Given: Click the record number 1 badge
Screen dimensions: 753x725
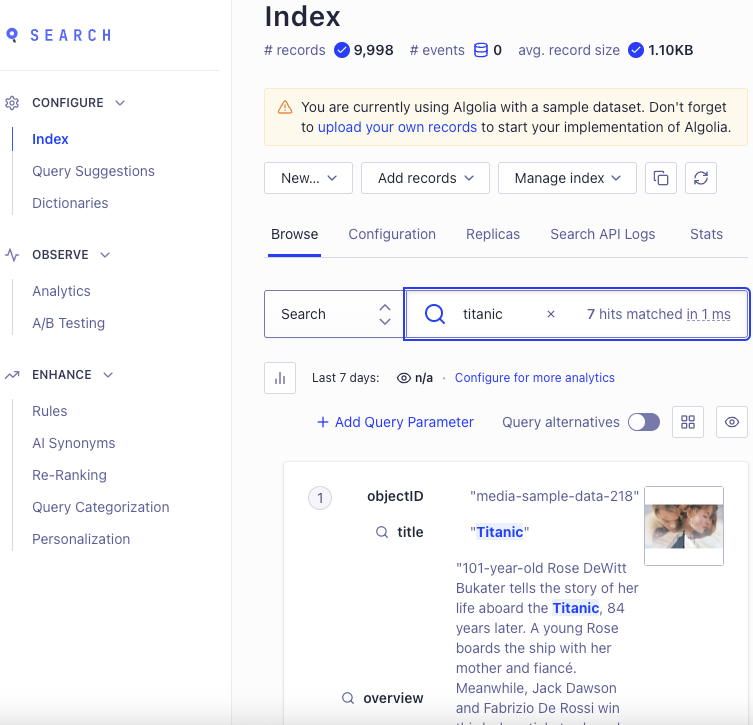Looking at the screenshot, I should click(x=320, y=498).
